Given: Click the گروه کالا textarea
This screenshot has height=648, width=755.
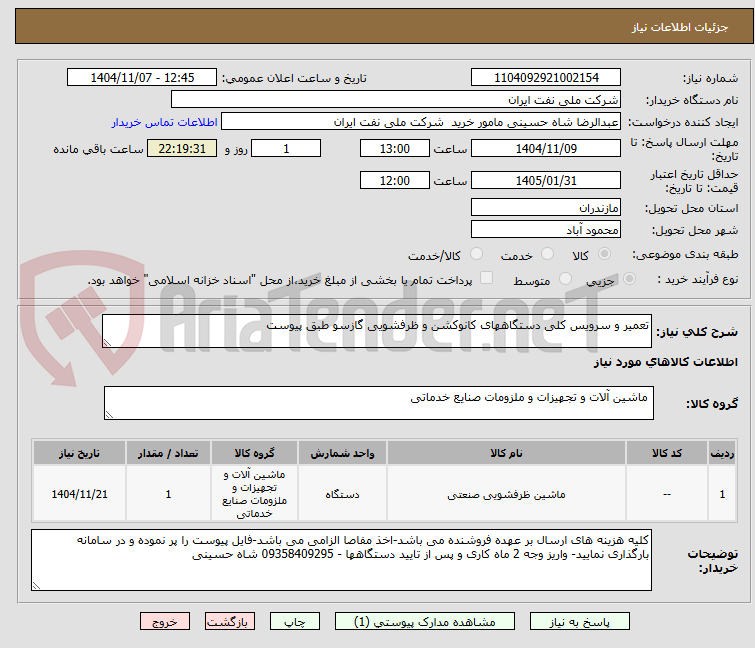Looking at the screenshot, I should (379, 403).
